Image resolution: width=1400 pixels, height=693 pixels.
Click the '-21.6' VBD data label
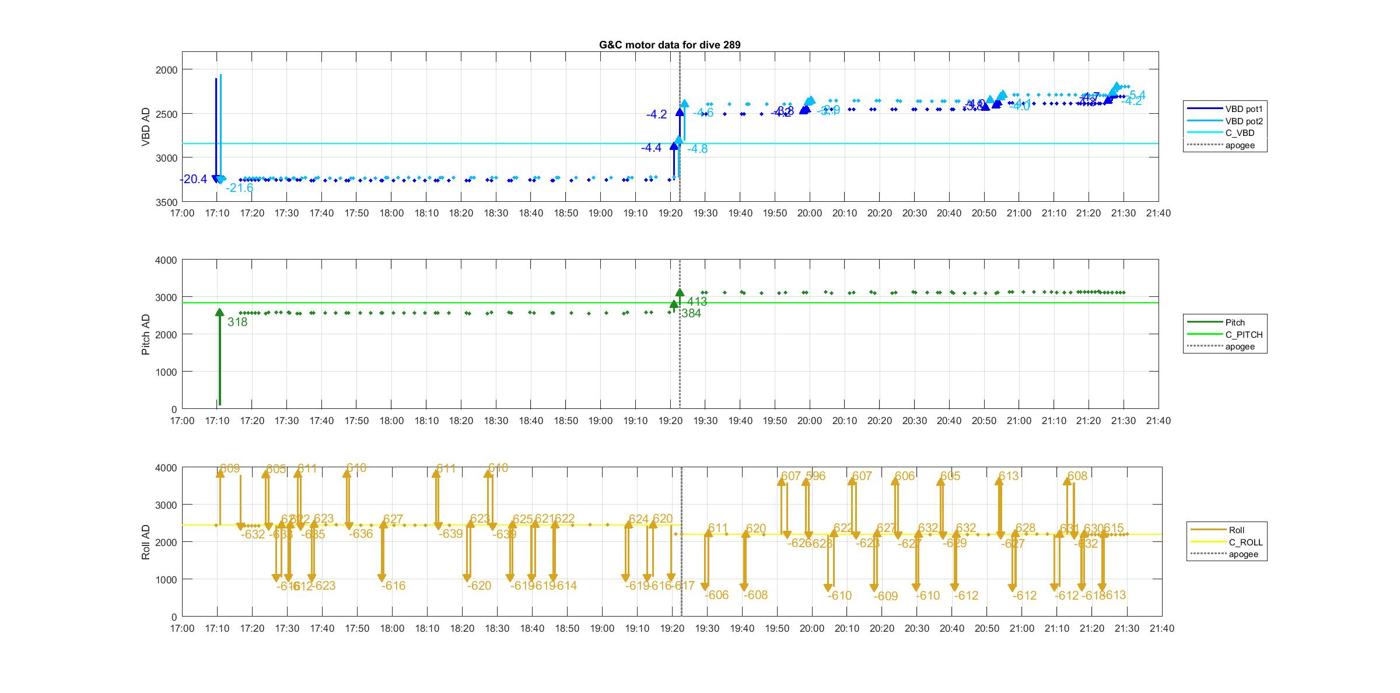[240, 188]
